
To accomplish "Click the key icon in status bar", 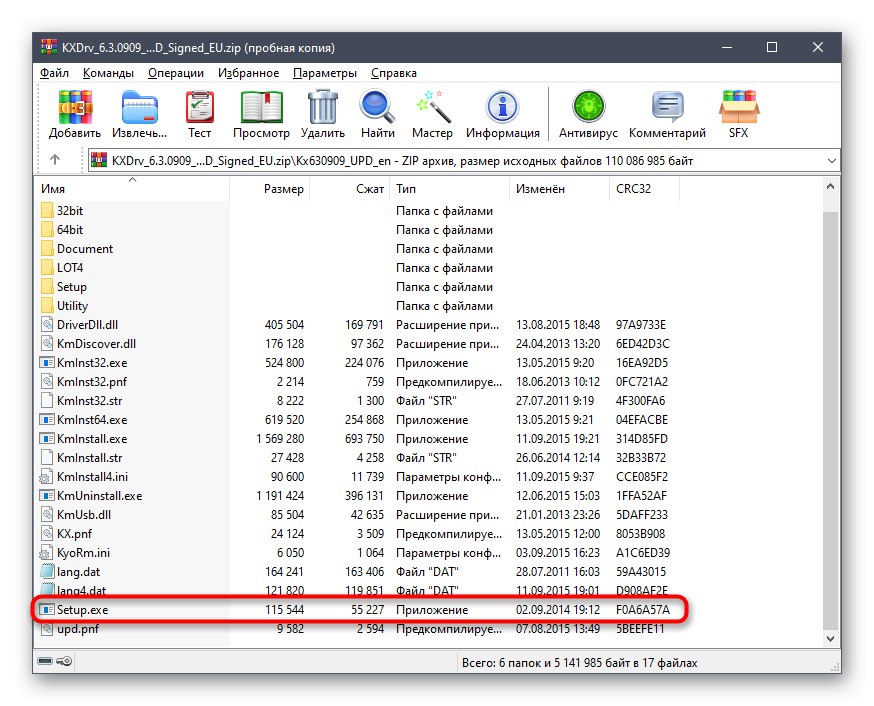I will 65,661.
